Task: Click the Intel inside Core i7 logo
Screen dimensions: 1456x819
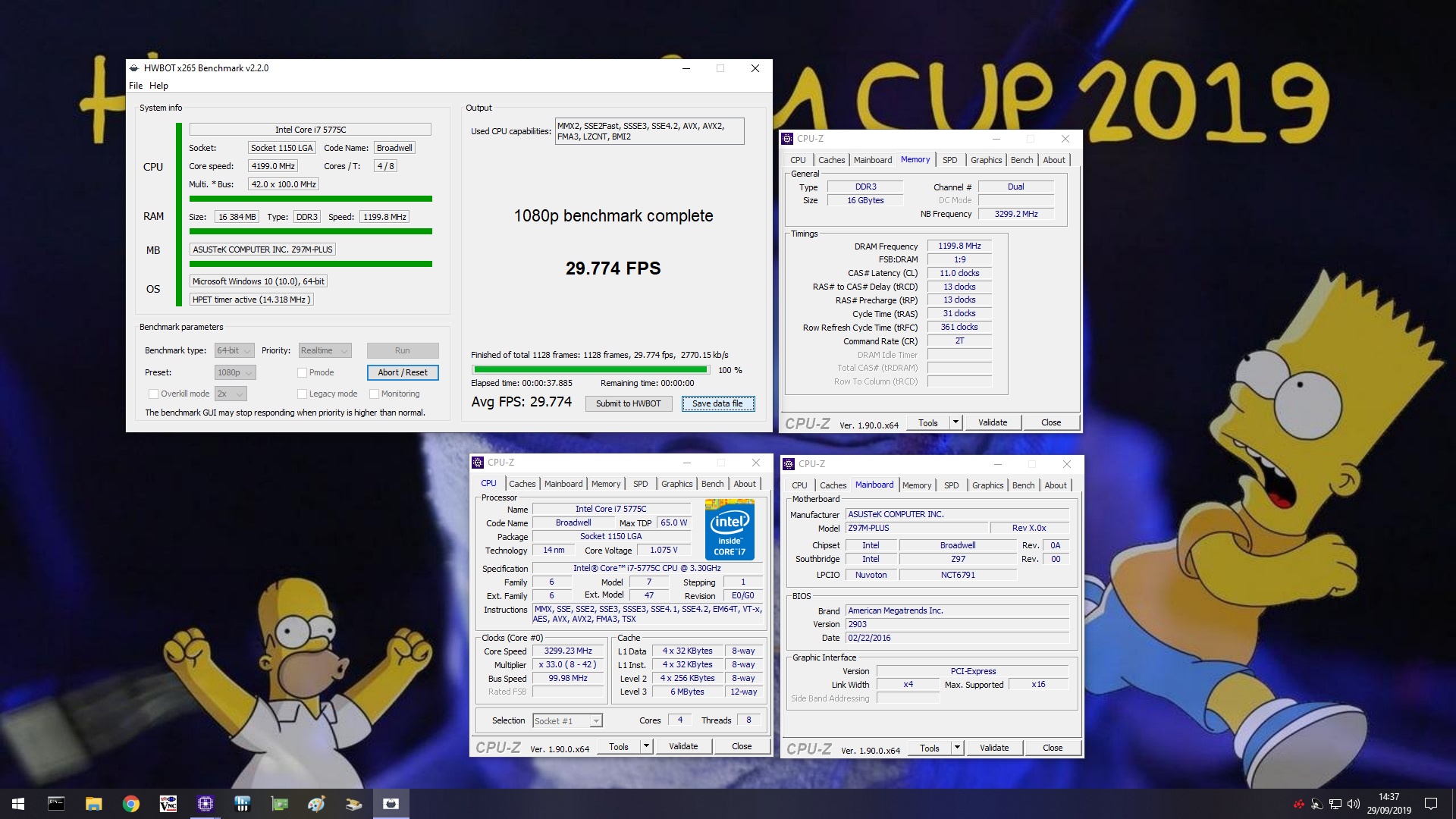Action: click(x=730, y=529)
